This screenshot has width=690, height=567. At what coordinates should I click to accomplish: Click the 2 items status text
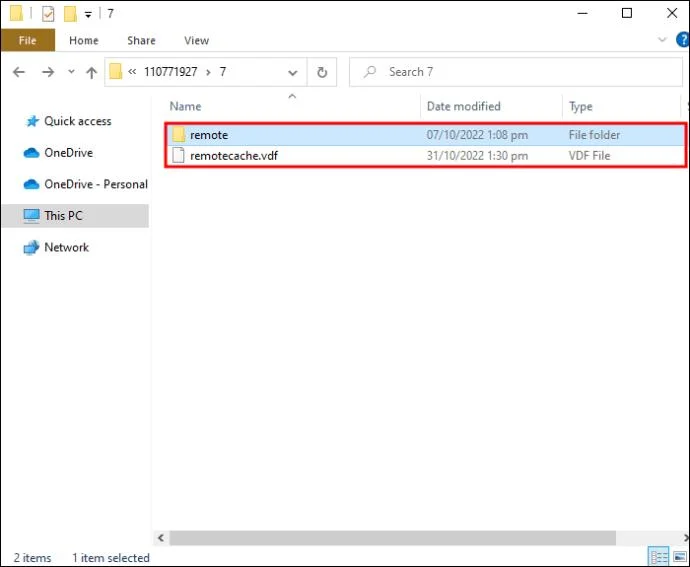click(x=33, y=558)
